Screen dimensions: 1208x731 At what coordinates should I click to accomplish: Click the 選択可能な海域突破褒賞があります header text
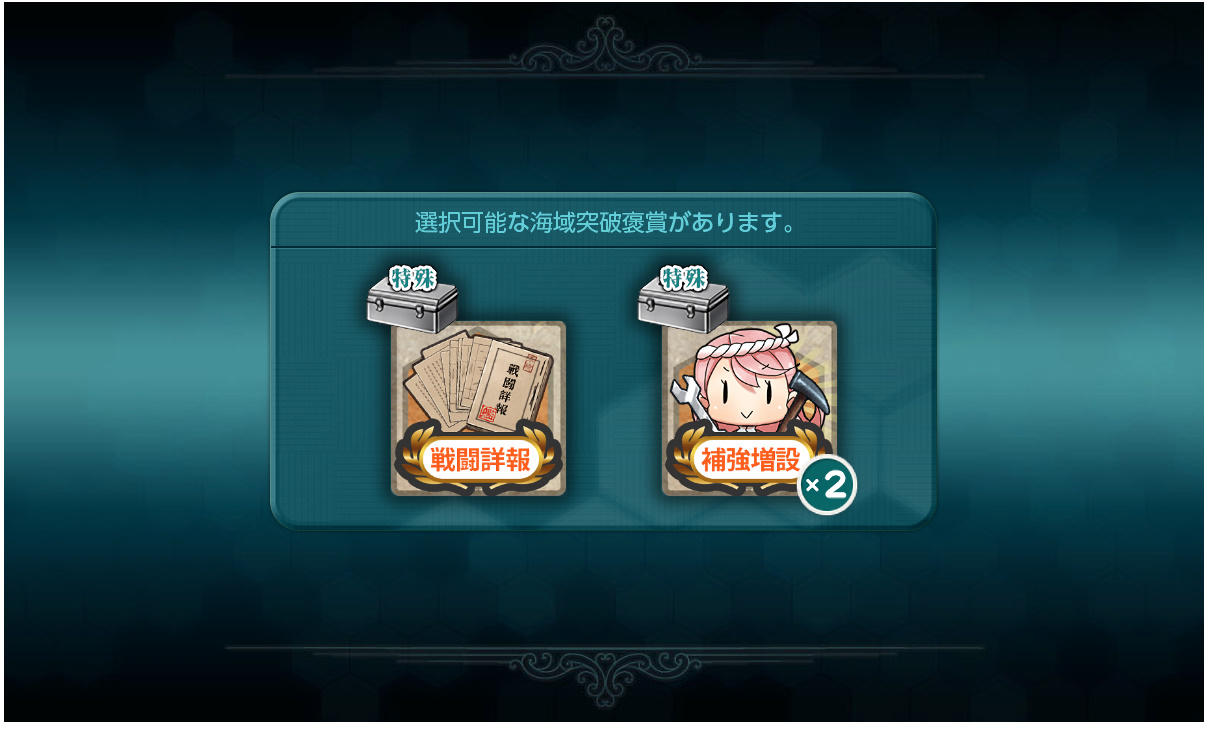[x=605, y=222]
